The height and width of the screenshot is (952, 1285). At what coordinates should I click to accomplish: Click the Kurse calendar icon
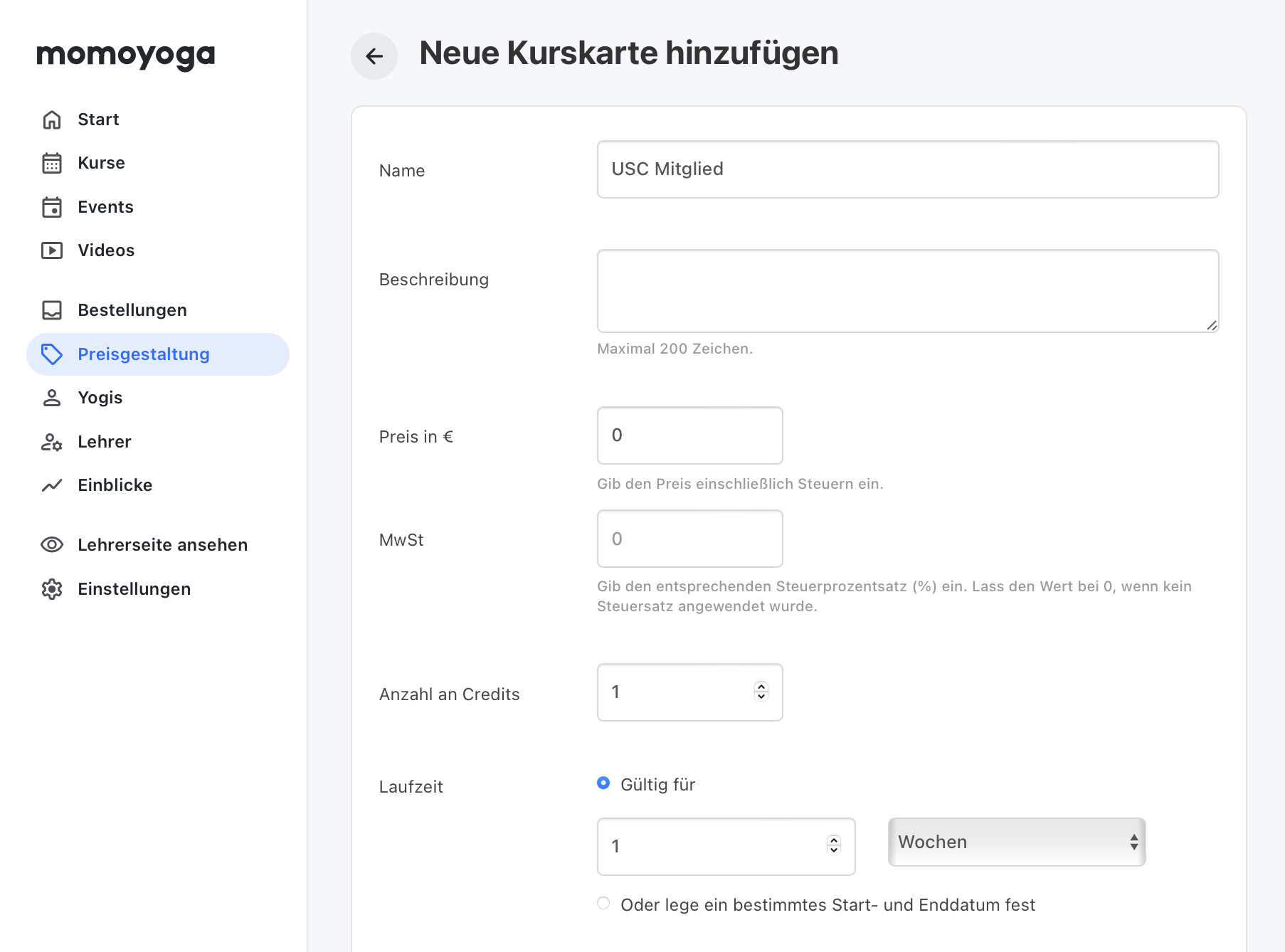coord(52,163)
